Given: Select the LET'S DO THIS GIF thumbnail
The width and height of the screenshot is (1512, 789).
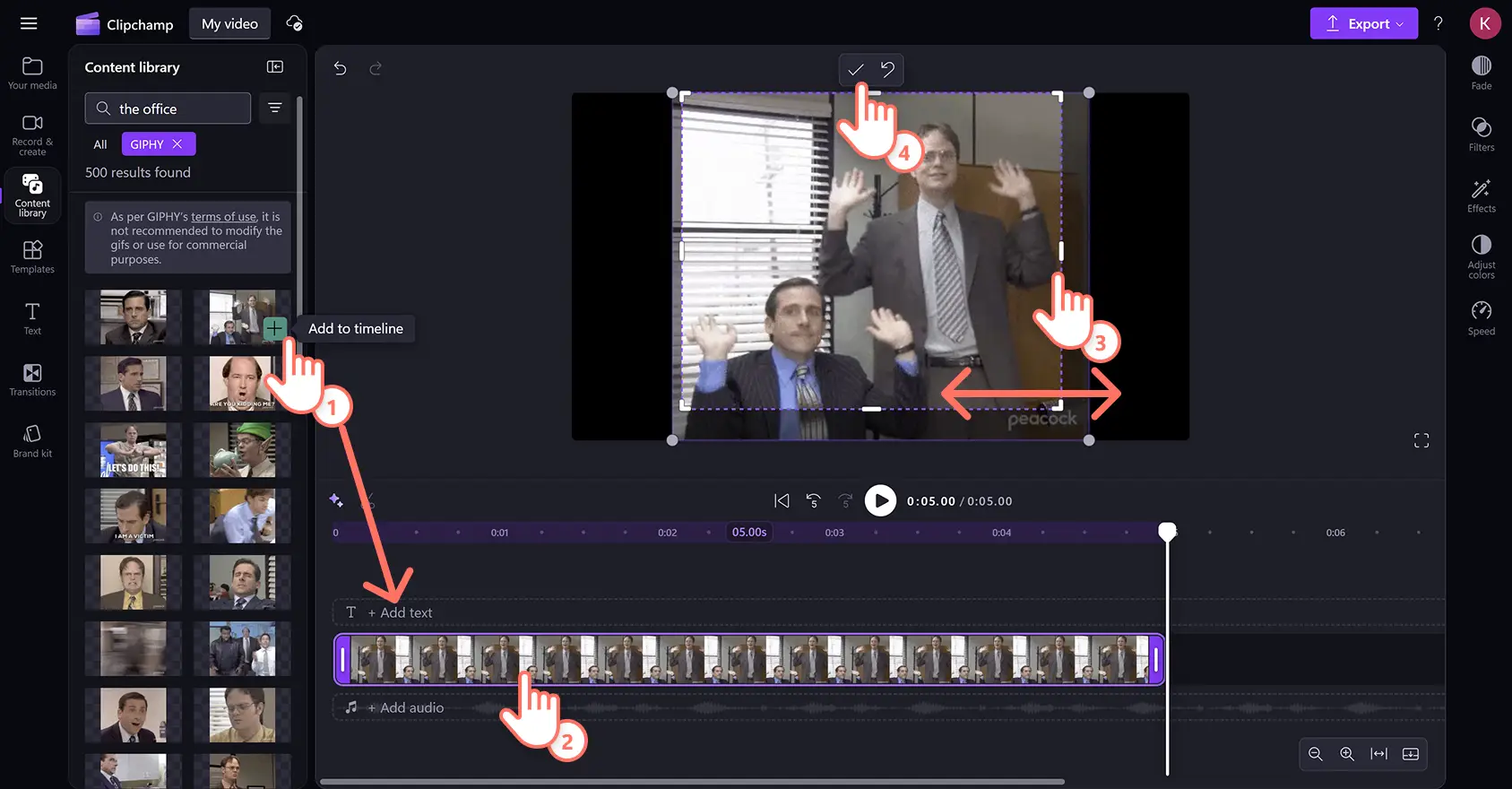Looking at the screenshot, I should click(134, 450).
